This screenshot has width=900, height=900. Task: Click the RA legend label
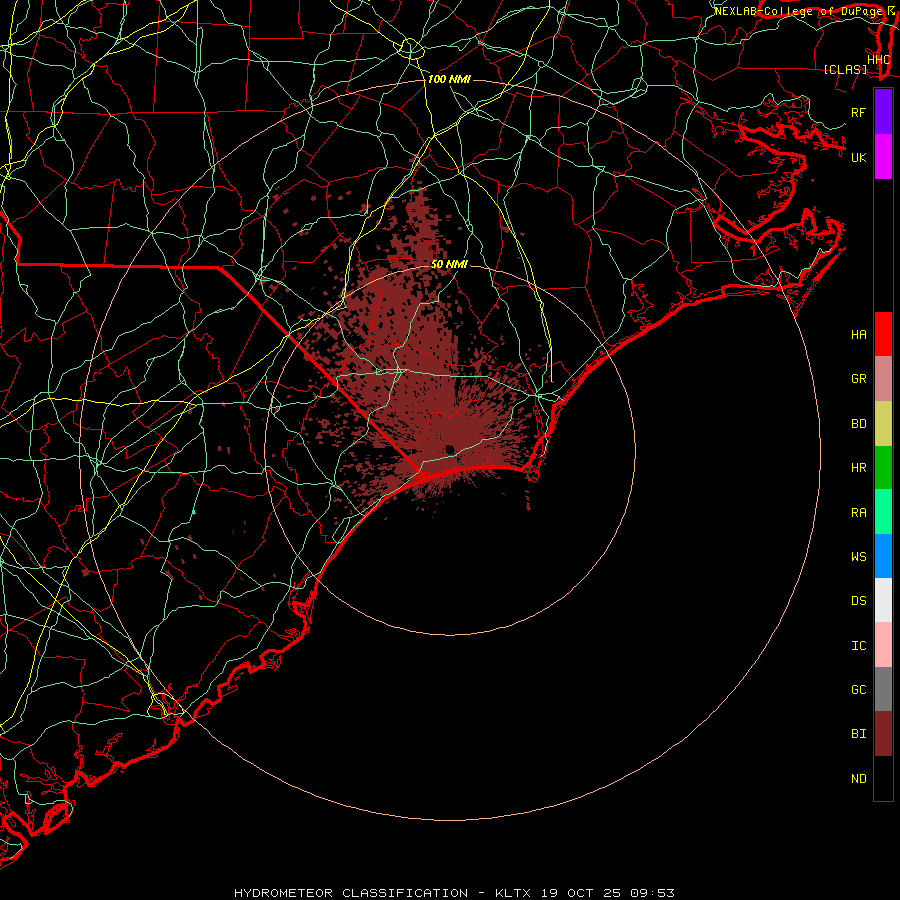click(859, 513)
